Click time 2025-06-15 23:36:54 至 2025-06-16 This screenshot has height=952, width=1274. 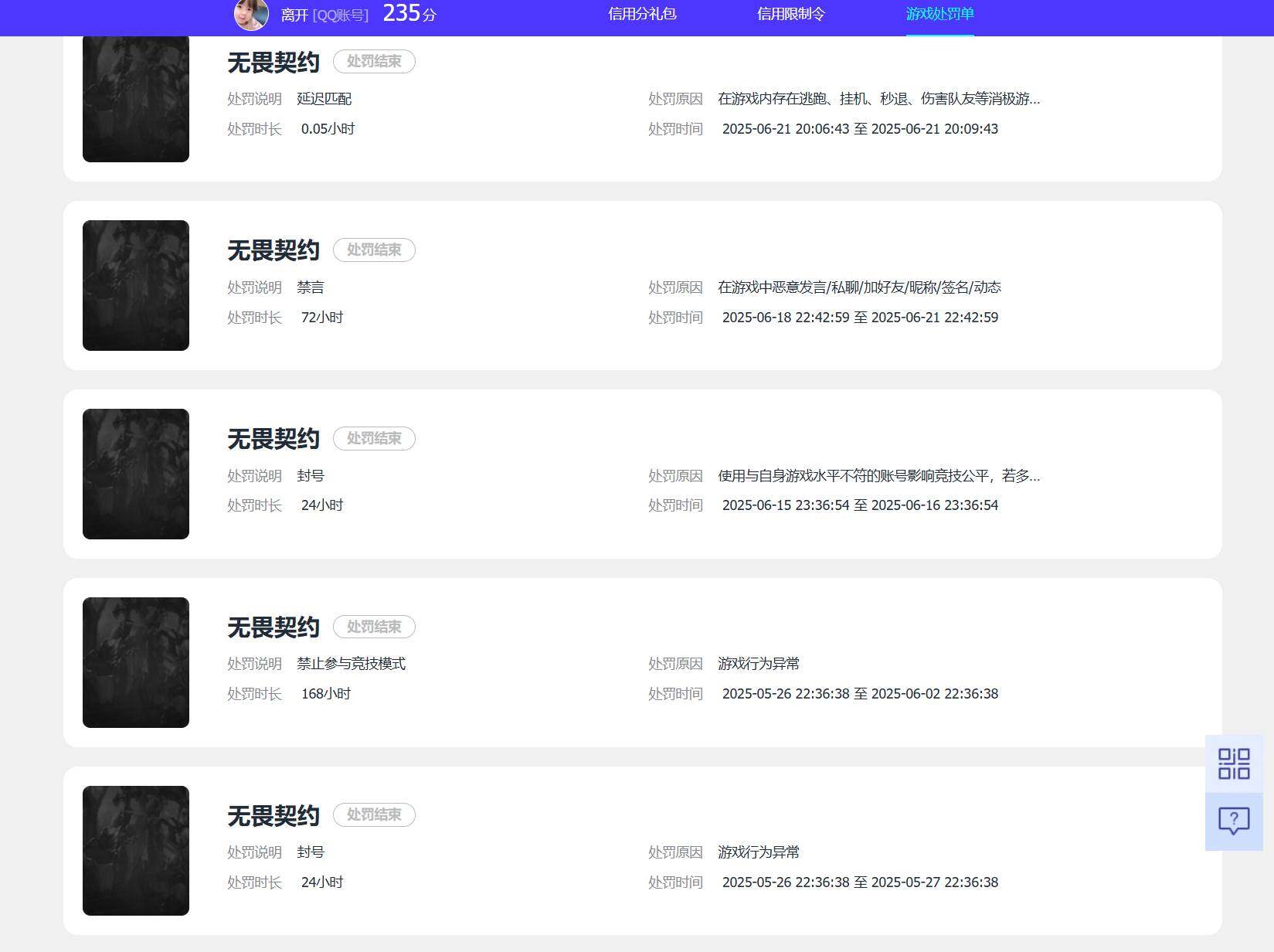tap(861, 505)
